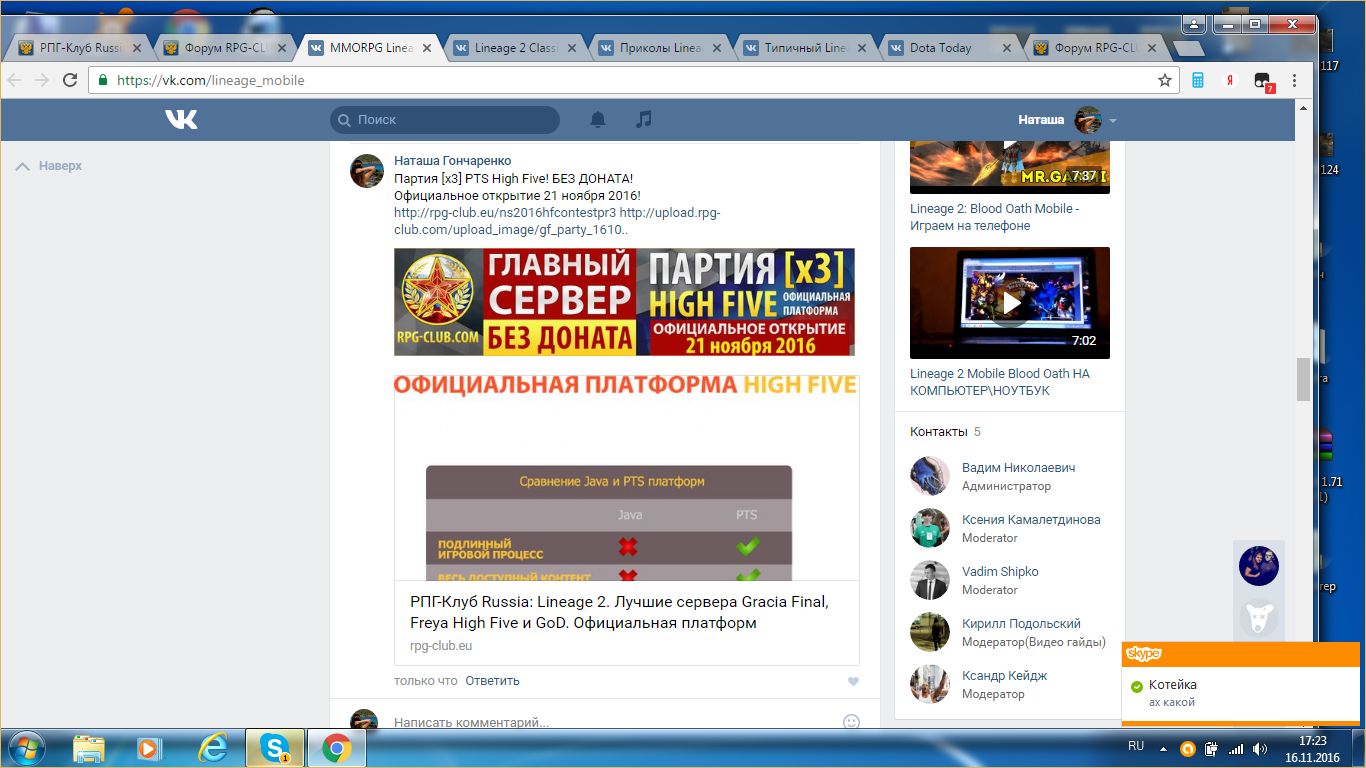Image resolution: width=1366 pixels, height=768 pixels.
Task: Click Ответить under the post
Action: [492, 681]
